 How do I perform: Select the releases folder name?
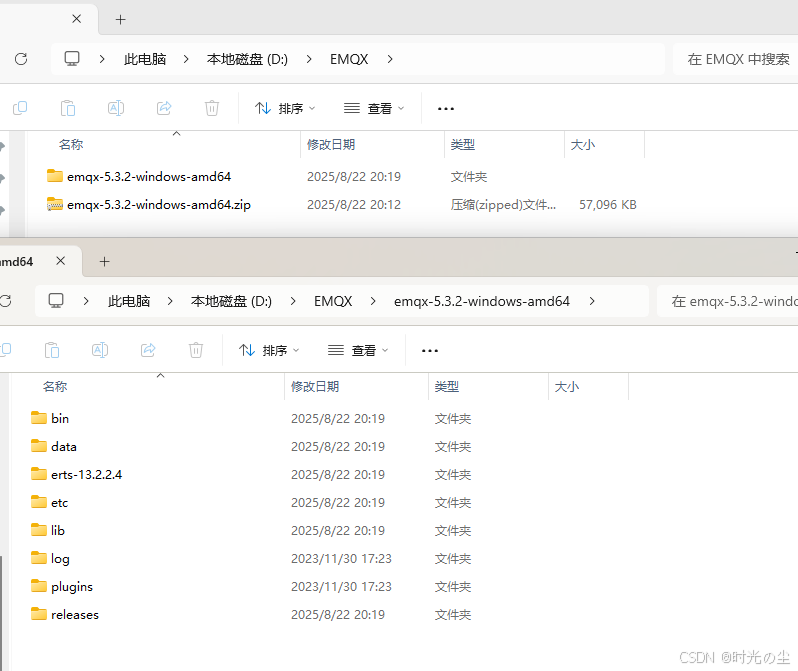[x=75, y=614]
